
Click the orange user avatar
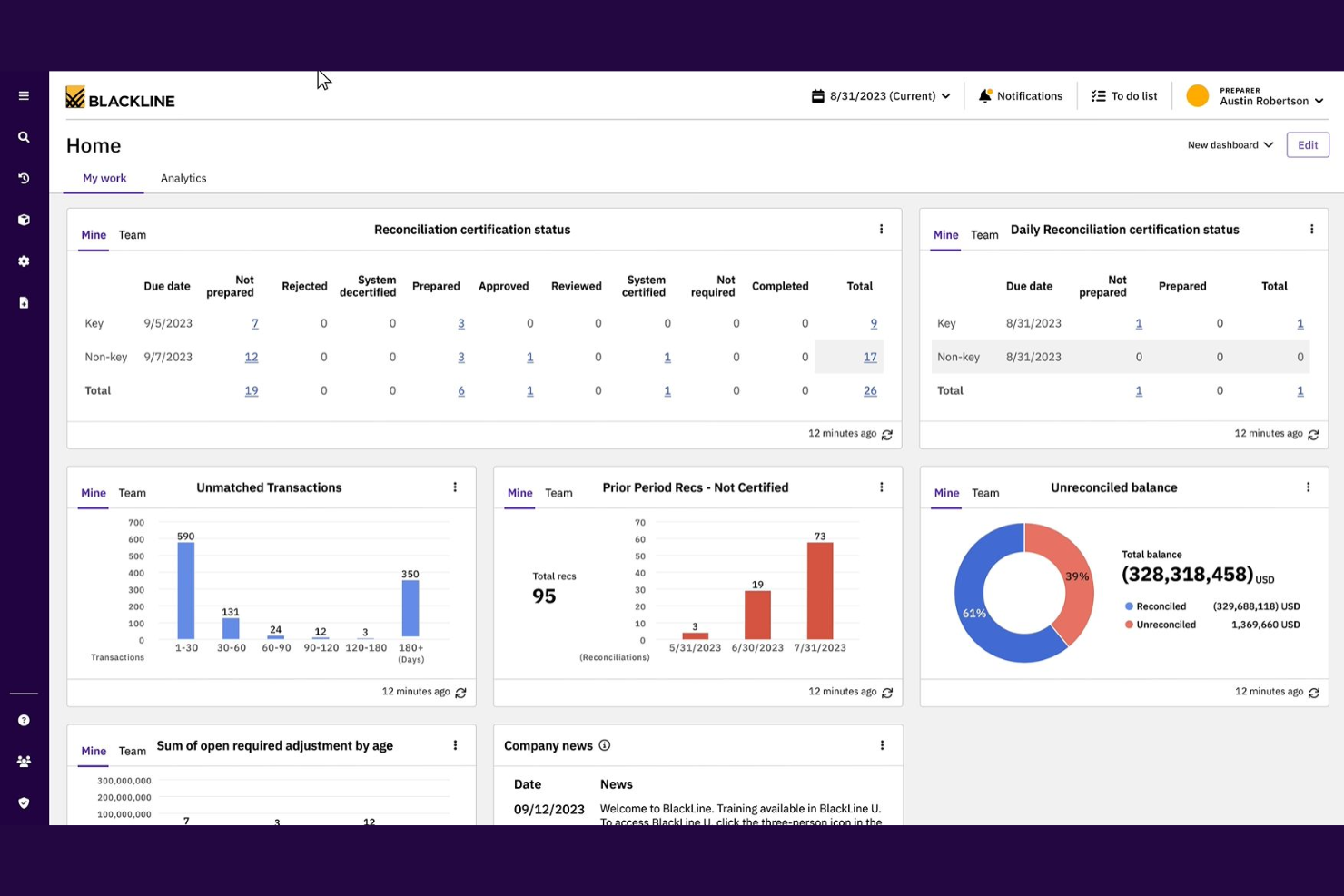point(1198,95)
